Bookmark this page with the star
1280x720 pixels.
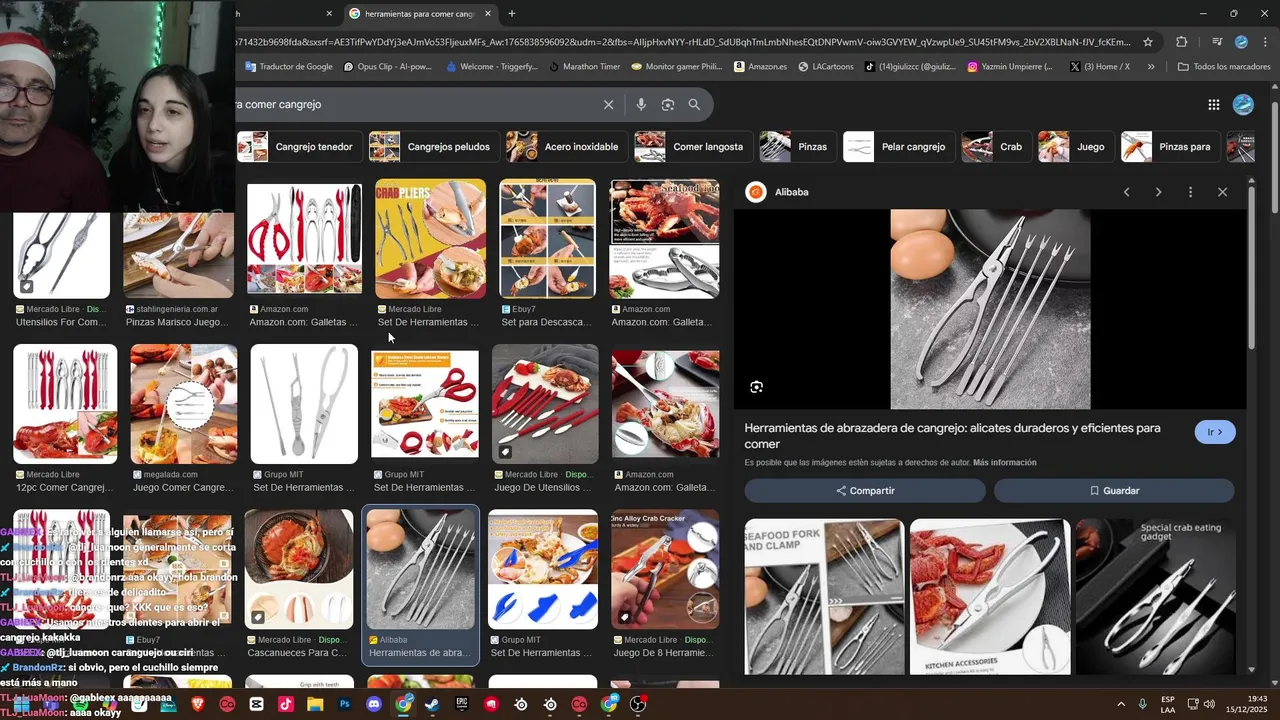coord(1148,42)
